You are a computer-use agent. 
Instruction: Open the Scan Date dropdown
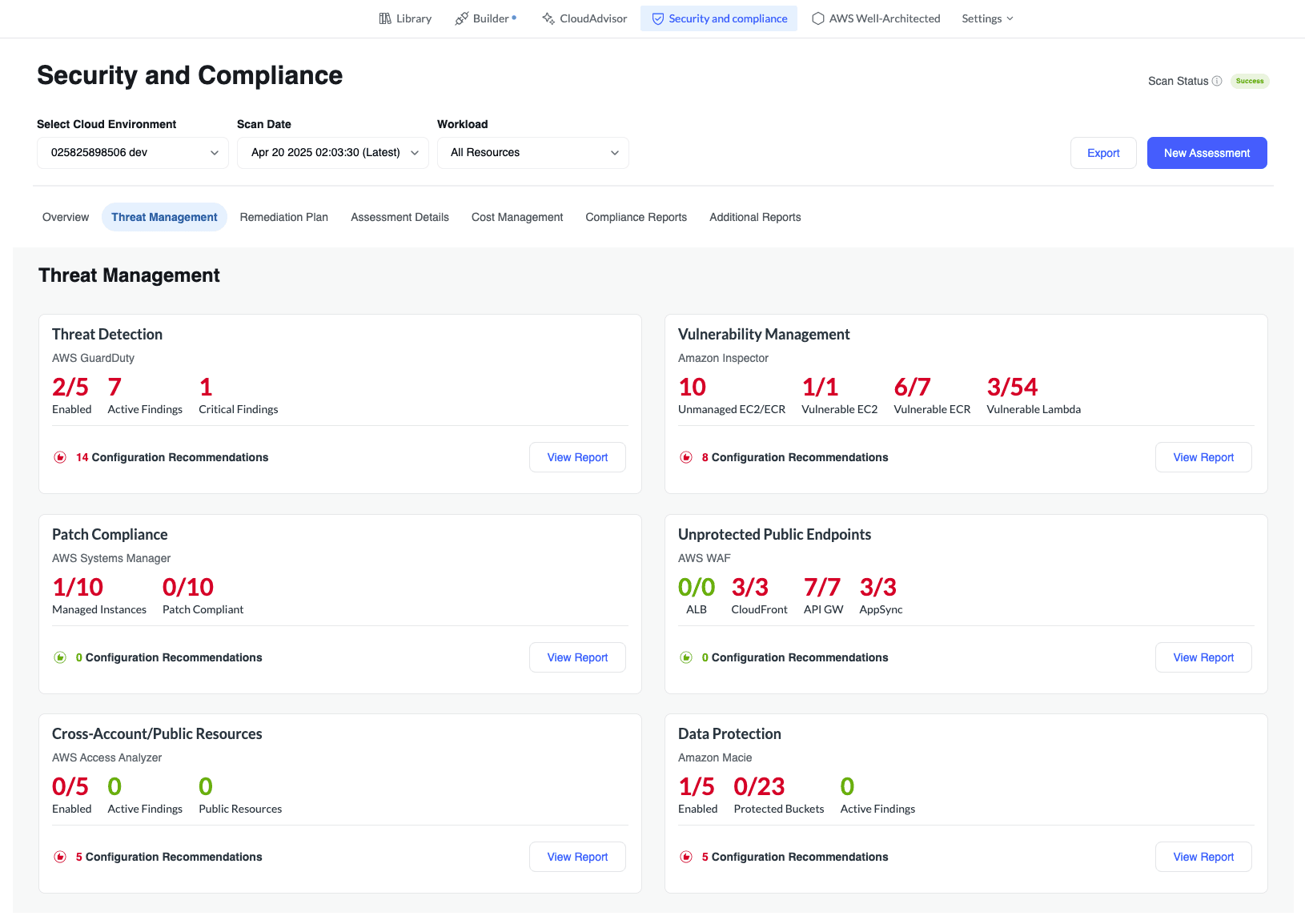[x=333, y=153]
